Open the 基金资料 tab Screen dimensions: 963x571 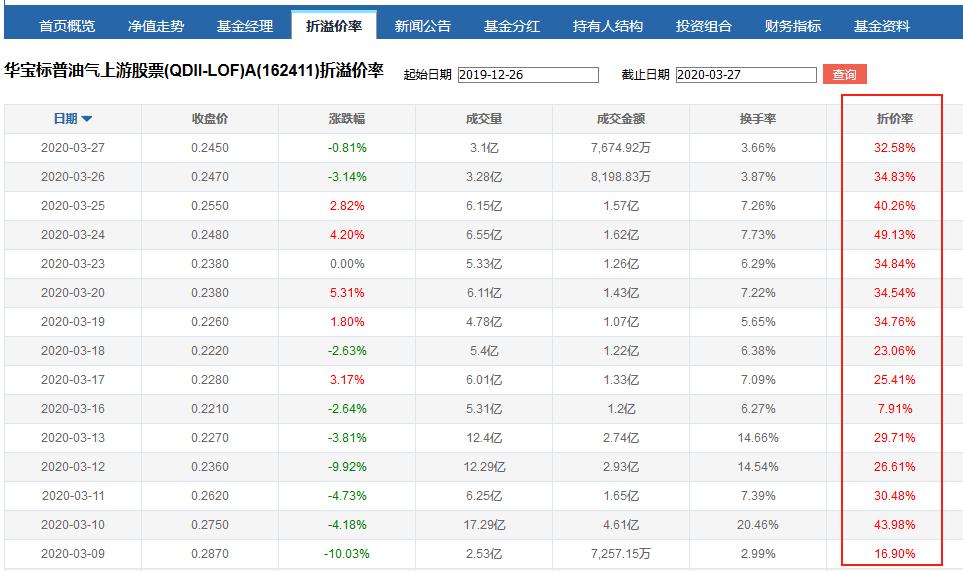point(881,26)
